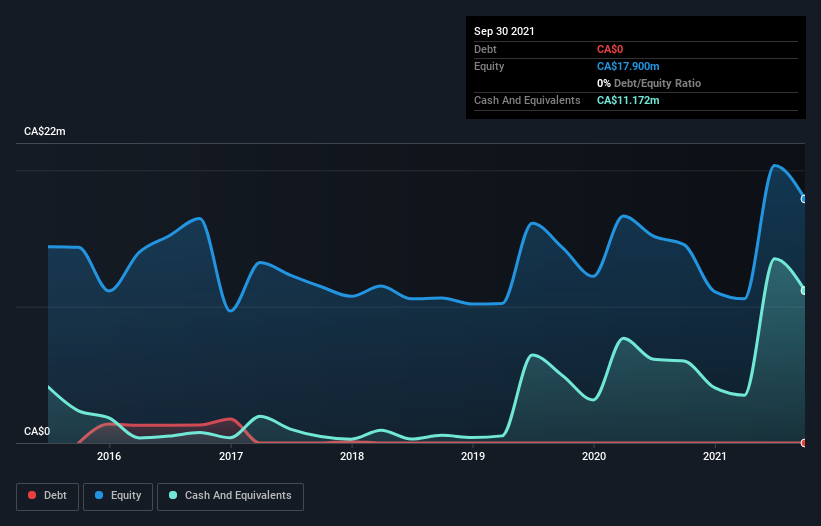Click the 2017 x-axis label
821x526 pixels.
point(231,456)
